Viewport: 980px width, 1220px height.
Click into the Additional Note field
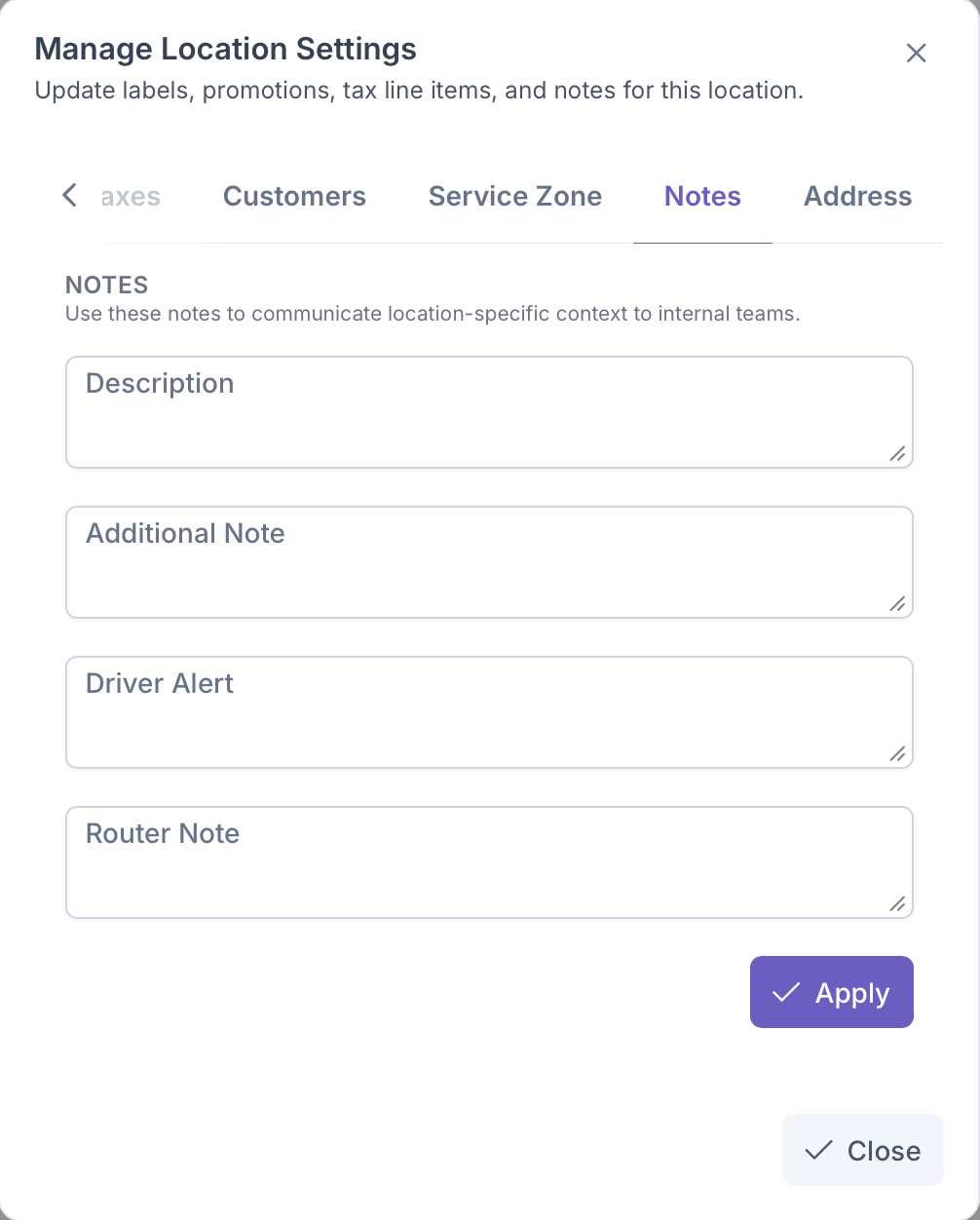click(x=487, y=562)
